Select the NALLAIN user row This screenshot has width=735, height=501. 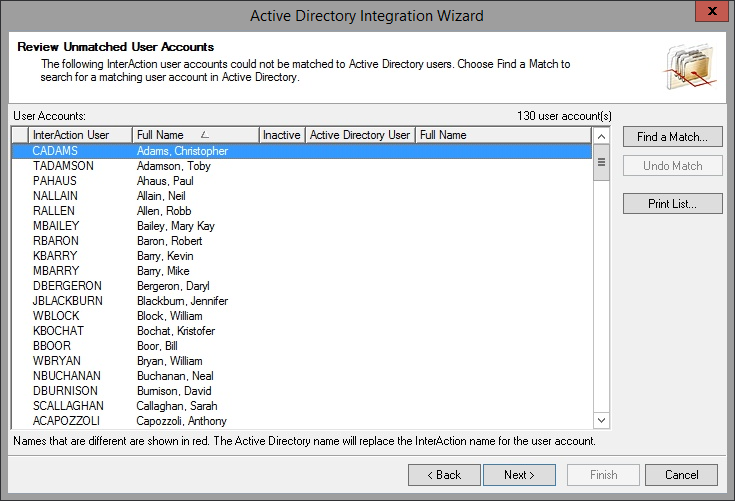tap(302, 196)
